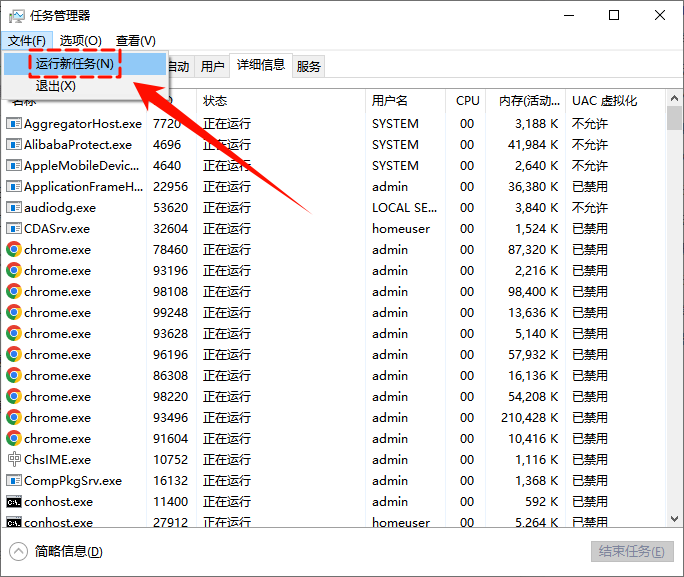Viewport: 684px width, 577px height.
Task: Click the CDASrv.exe process icon
Action: (14, 229)
